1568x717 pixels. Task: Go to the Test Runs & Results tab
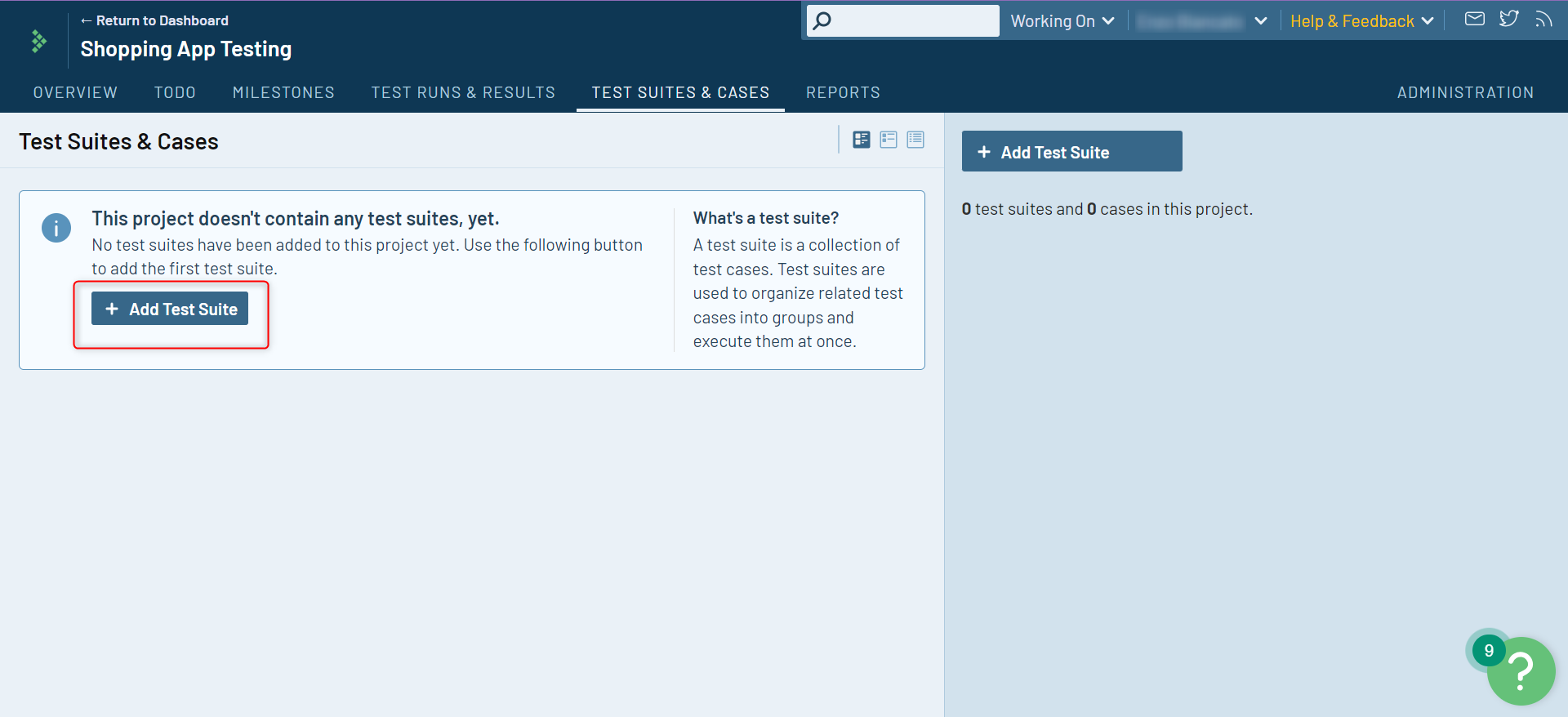click(x=463, y=92)
